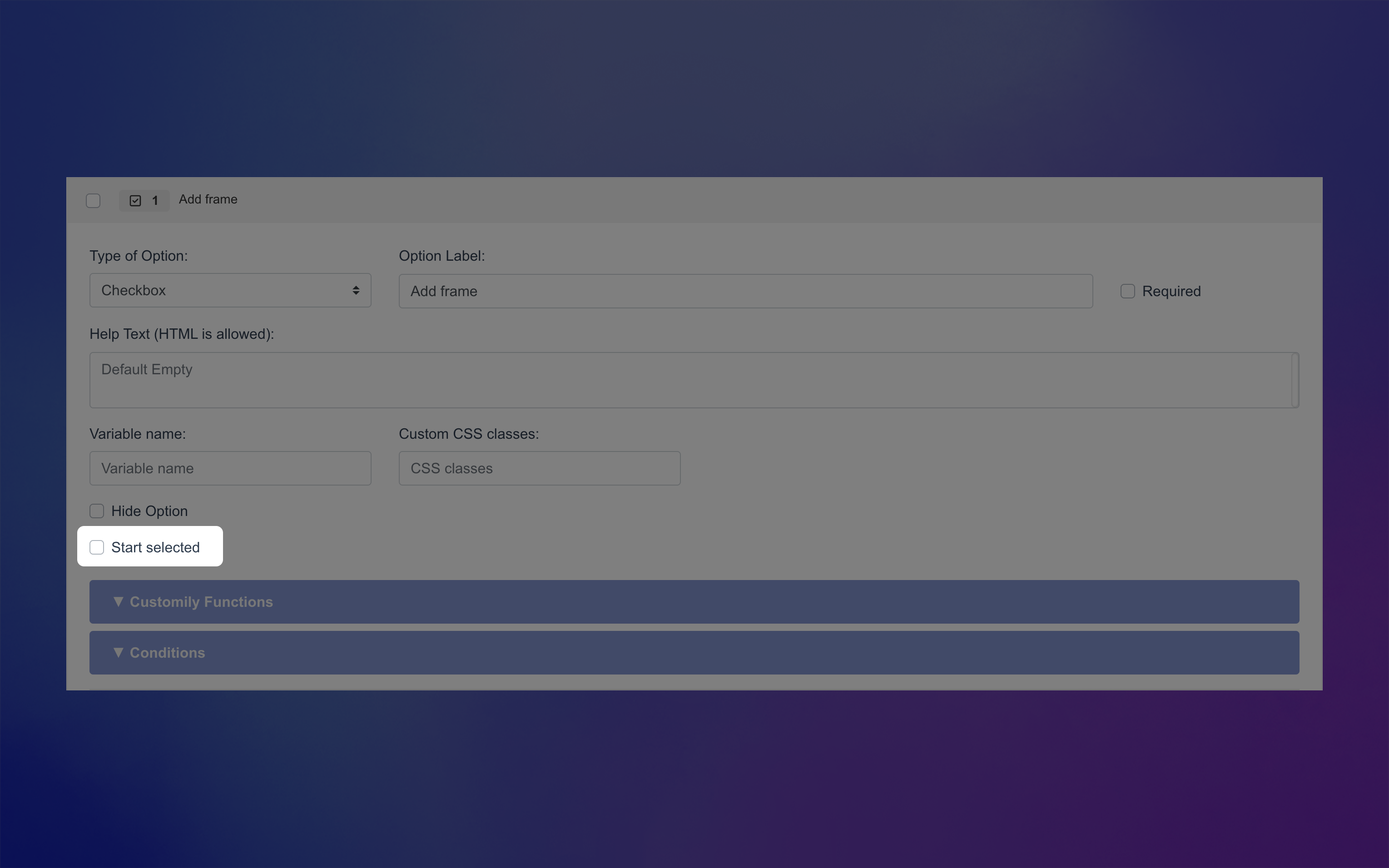Toggle the Hide Option checkbox
Viewport: 1389px width, 868px height.
coord(96,511)
